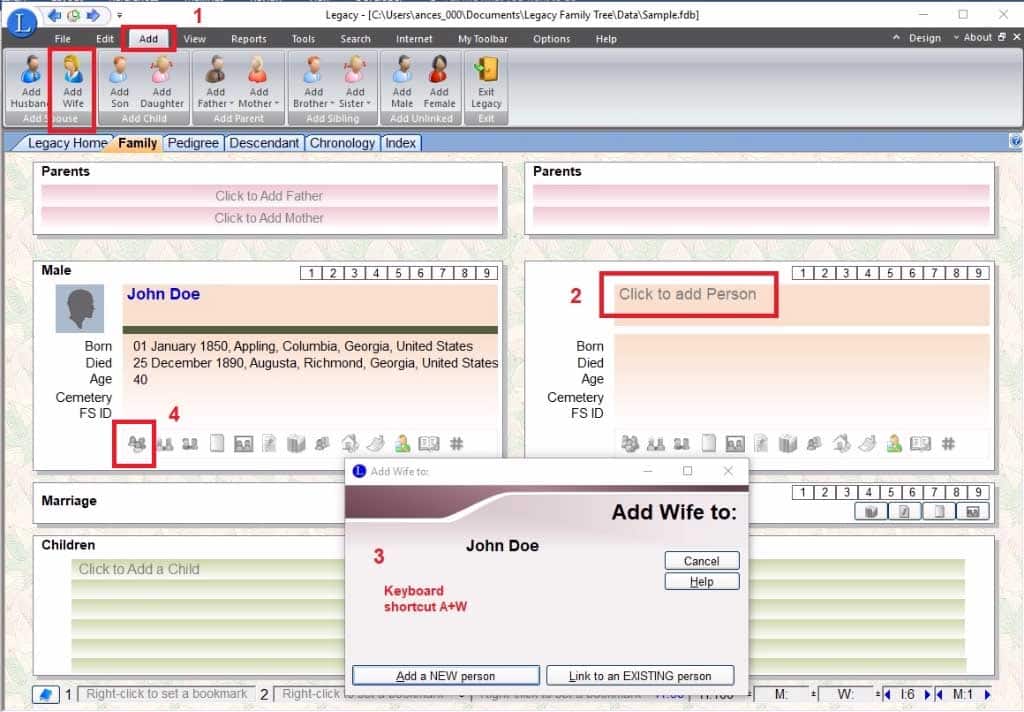Open the My Toolbar menu
The height and width of the screenshot is (712, 1024).
pyautogui.click(x=483, y=39)
